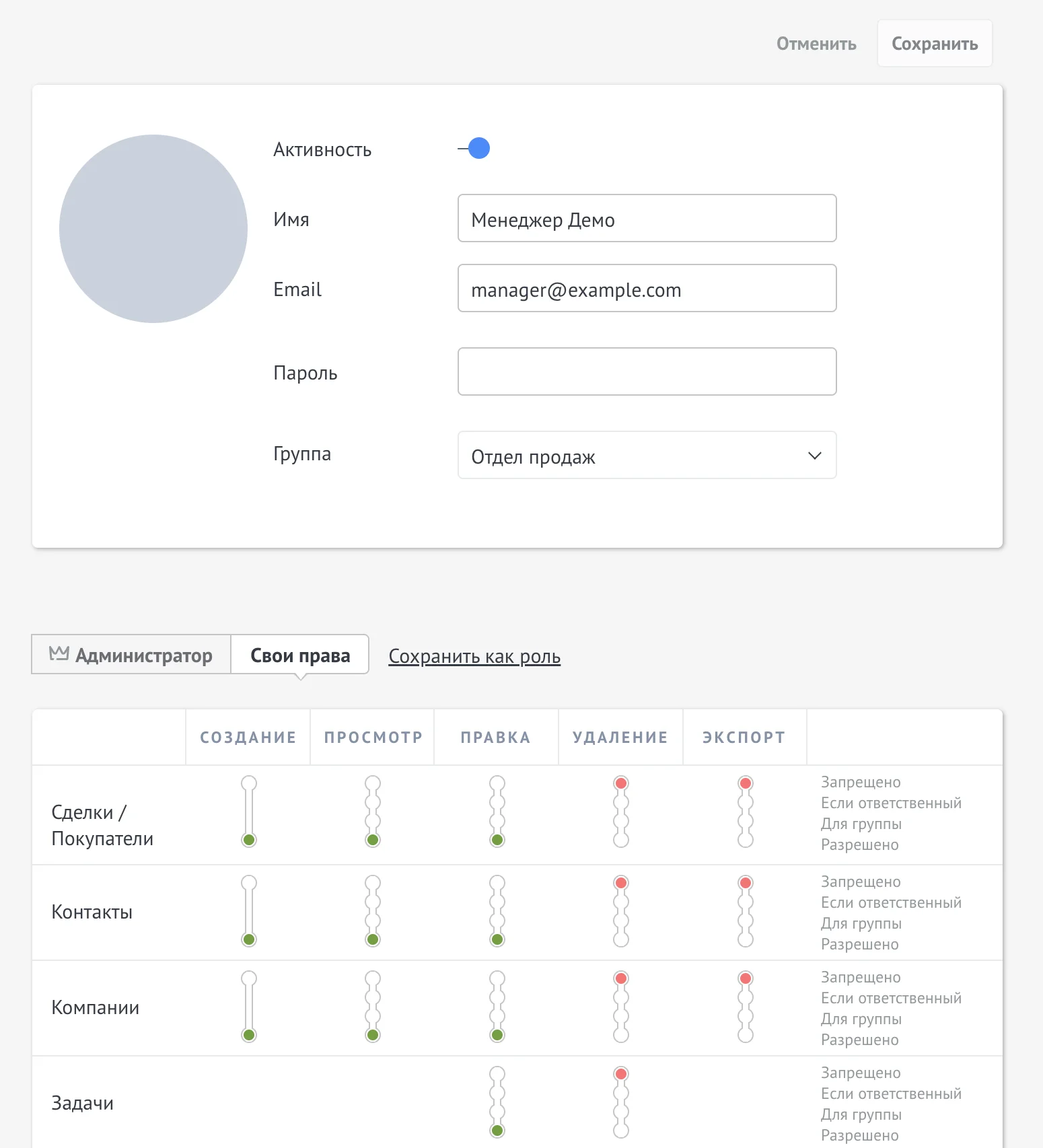Select the Свои права tab
This screenshot has width=1043, height=1148.
[300, 655]
